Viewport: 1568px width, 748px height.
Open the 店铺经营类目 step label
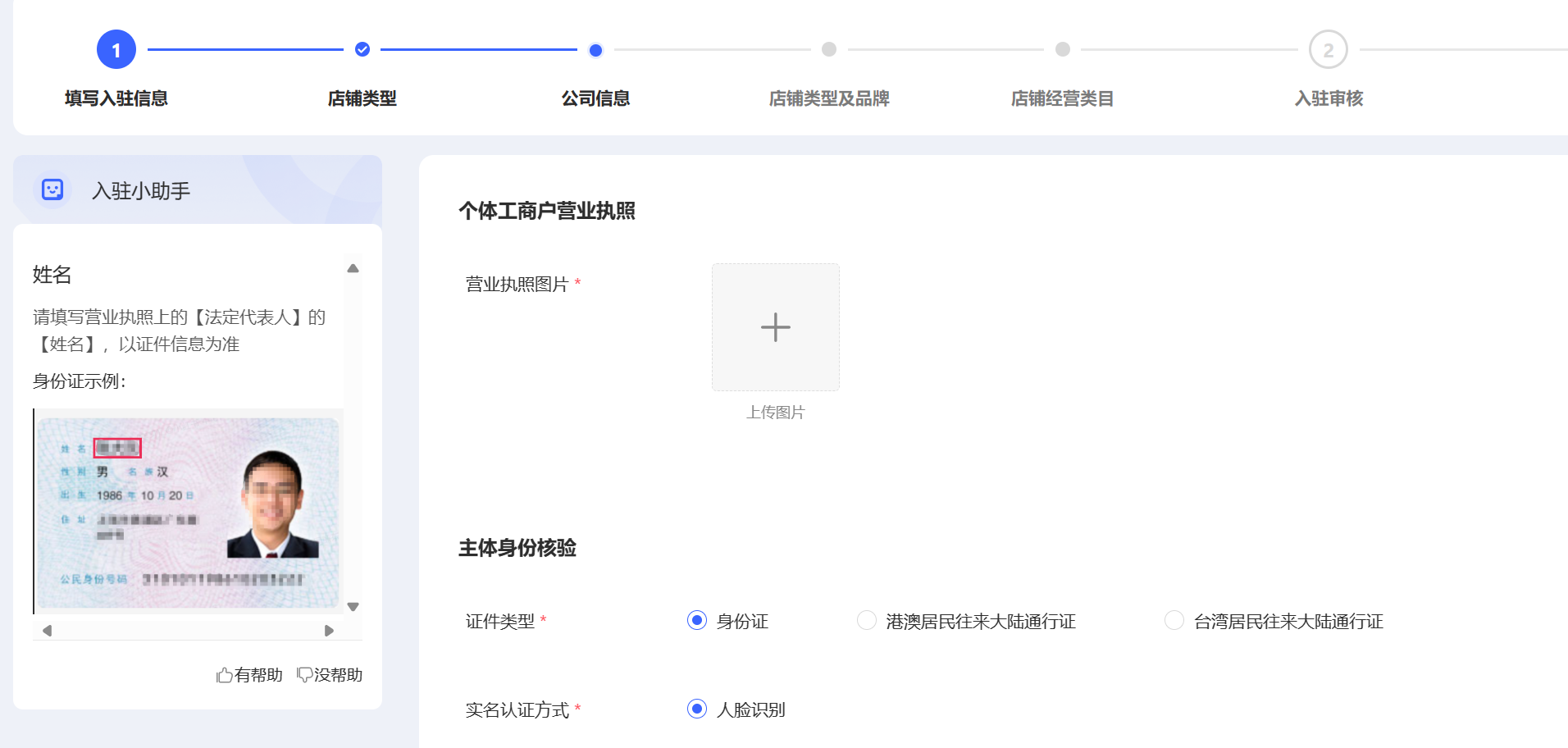1063,98
